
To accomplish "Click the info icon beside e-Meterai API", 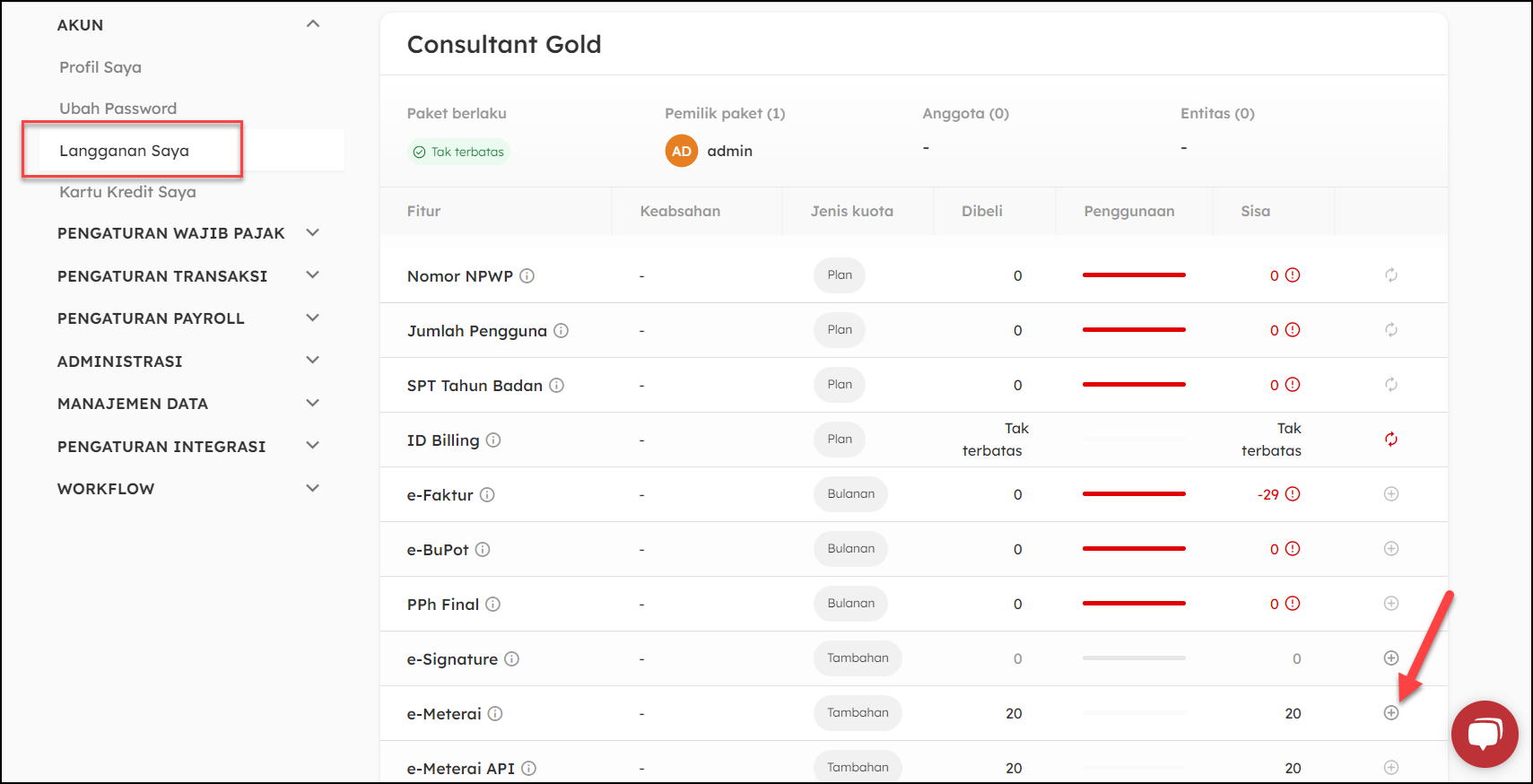I will 529,769.
